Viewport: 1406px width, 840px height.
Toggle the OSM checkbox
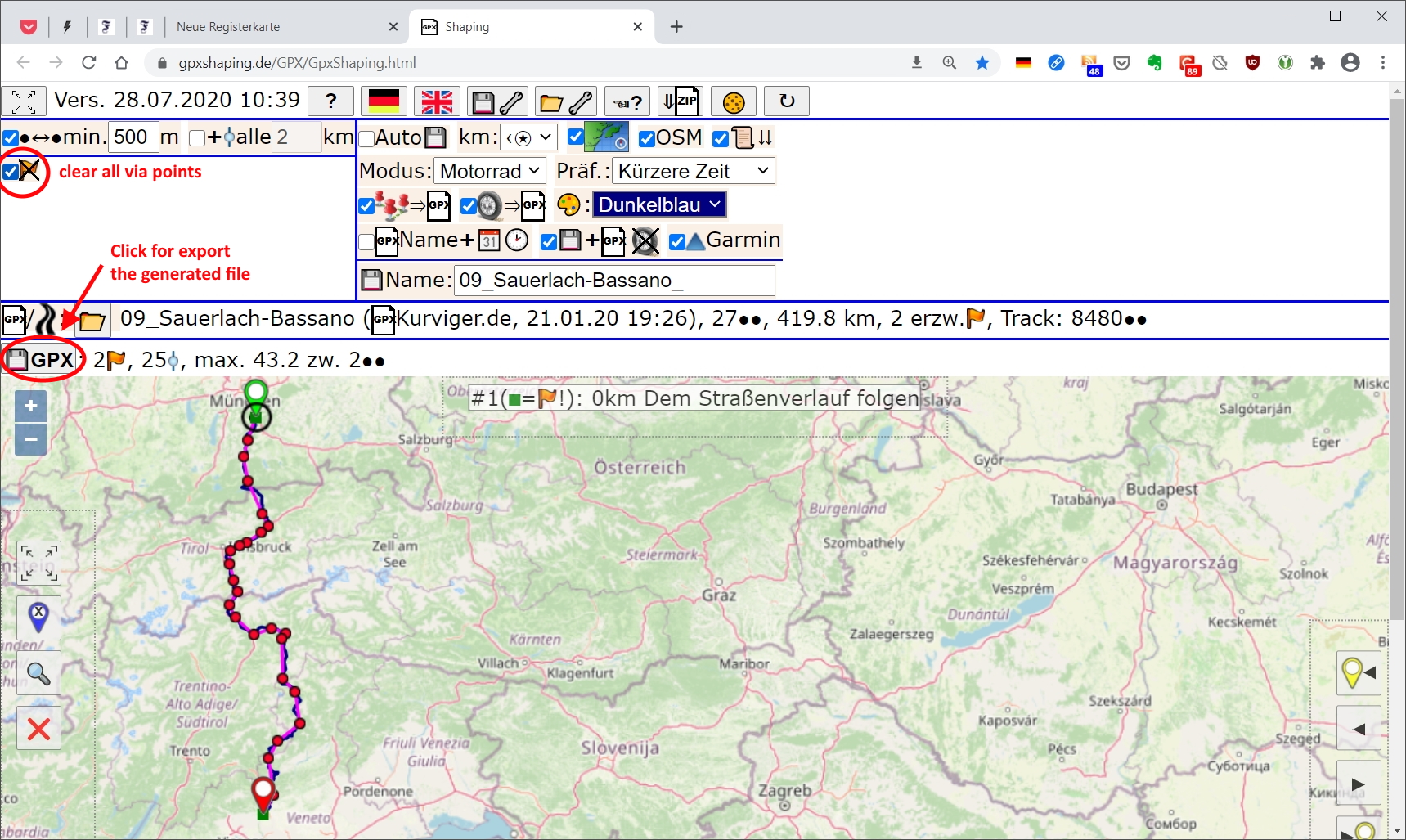(x=647, y=138)
